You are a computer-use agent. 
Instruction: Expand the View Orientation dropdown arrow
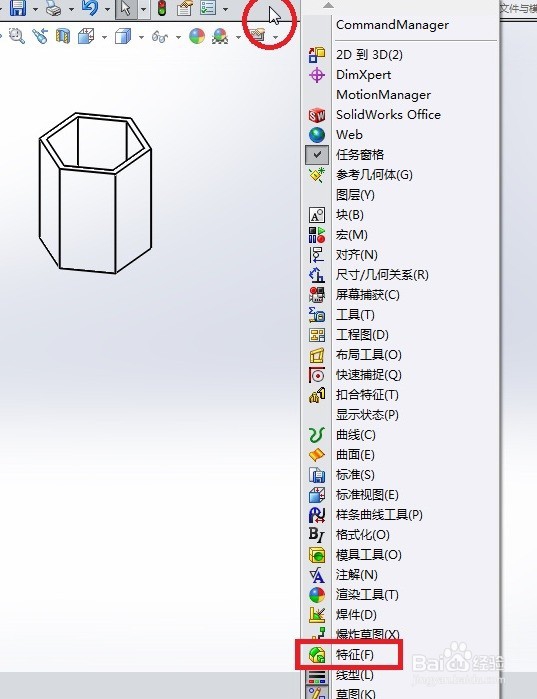[104, 37]
